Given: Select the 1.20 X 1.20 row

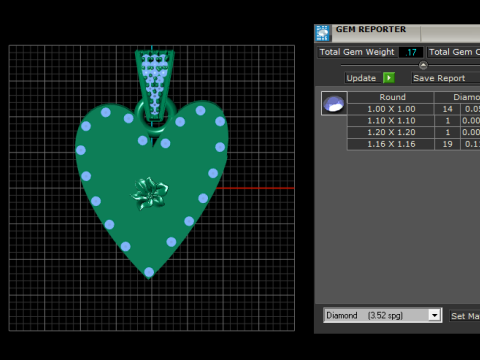Looking at the screenshot, I should pyautogui.click(x=413, y=132).
